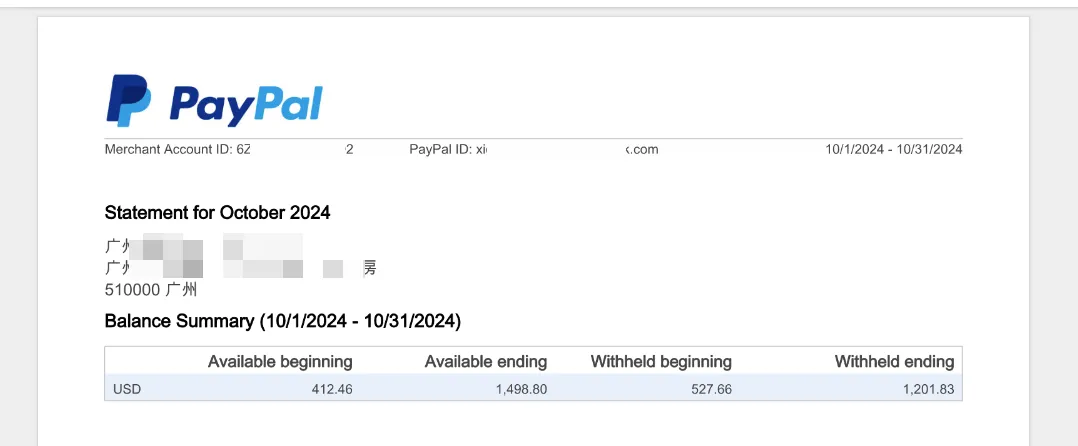Viewport: 1078px width, 446px height.
Task: Click the date range 10/1/2024 - 10/31/2024 in header
Action: [x=894, y=149]
